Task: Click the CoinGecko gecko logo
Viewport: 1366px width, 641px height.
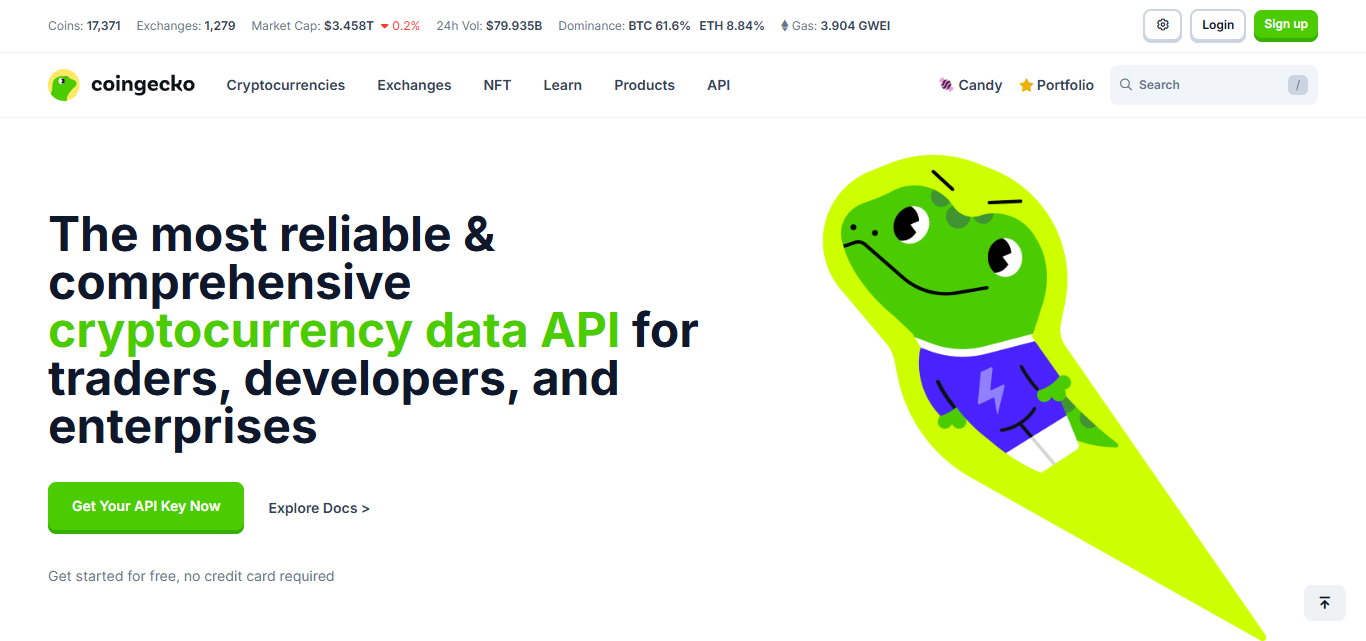Action: point(64,85)
